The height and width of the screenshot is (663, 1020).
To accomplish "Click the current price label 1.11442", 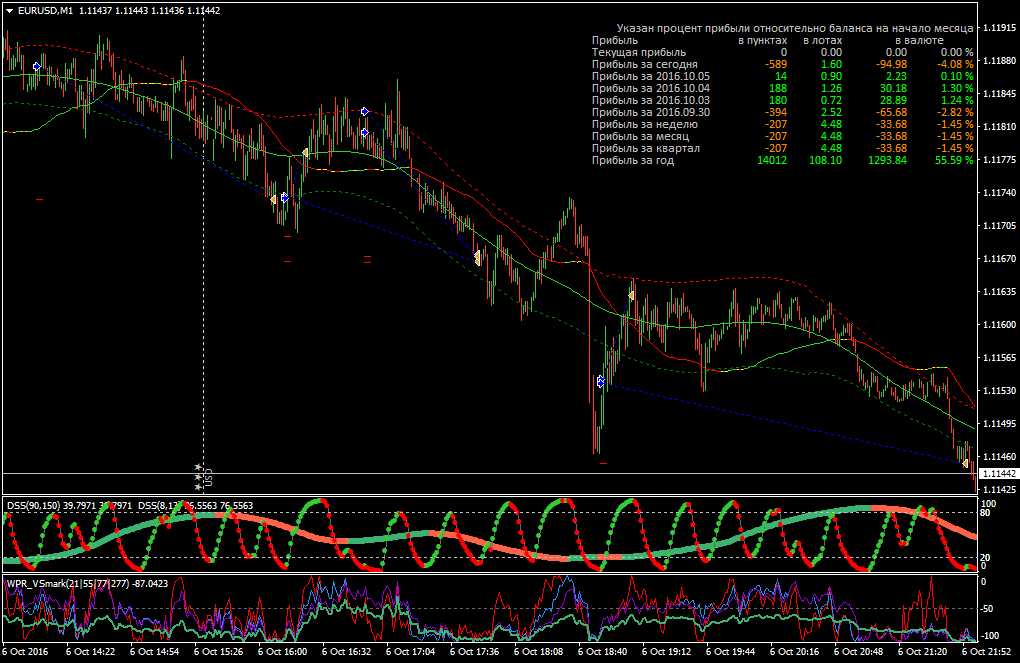I will (997, 474).
